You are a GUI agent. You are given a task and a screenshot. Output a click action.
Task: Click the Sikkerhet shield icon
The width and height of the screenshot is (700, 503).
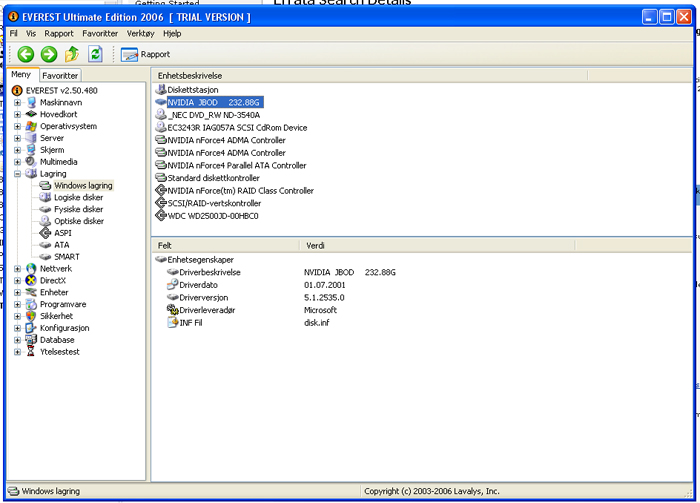[x=31, y=316]
